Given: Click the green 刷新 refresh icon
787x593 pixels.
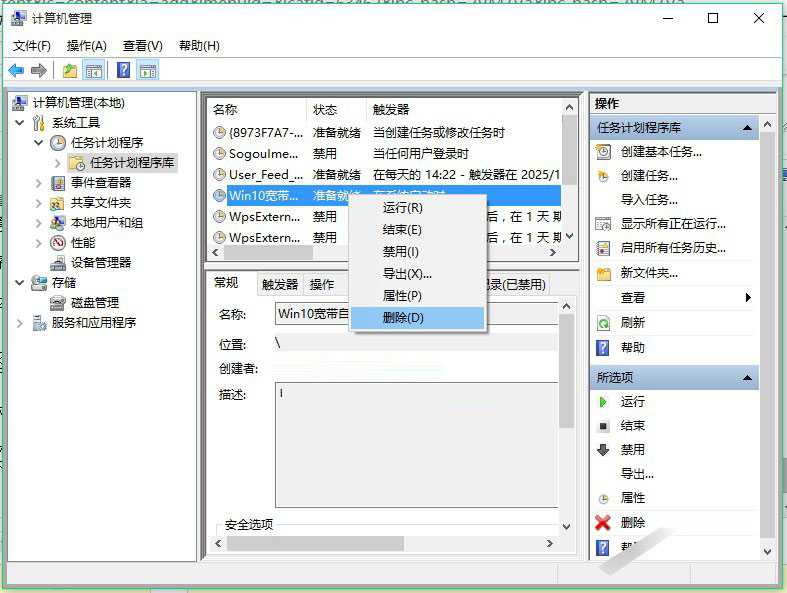Looking at the screenshot, I should click(x=603, y=323).
